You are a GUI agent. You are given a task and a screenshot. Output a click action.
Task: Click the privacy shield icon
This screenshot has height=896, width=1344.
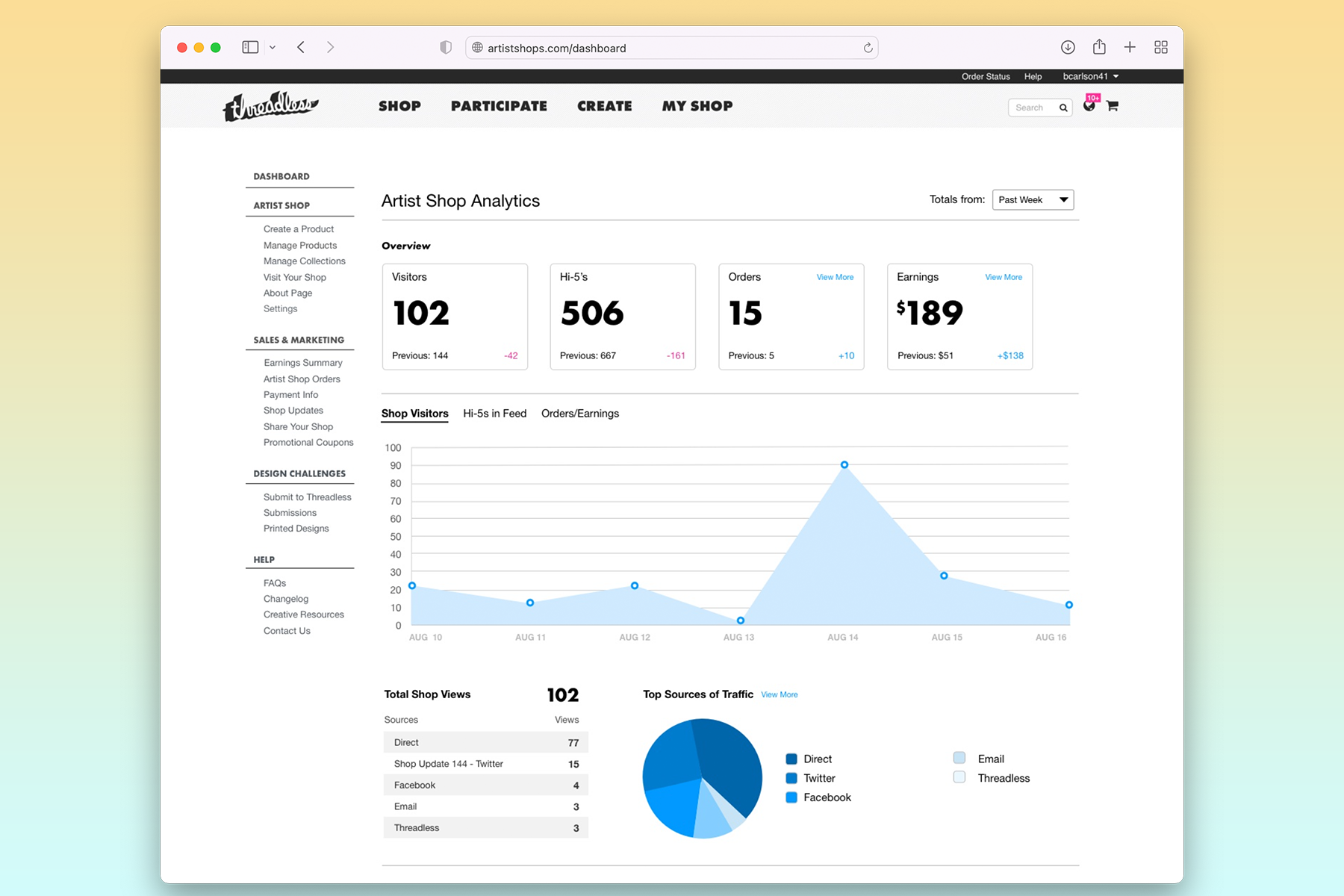coord(446,47)
